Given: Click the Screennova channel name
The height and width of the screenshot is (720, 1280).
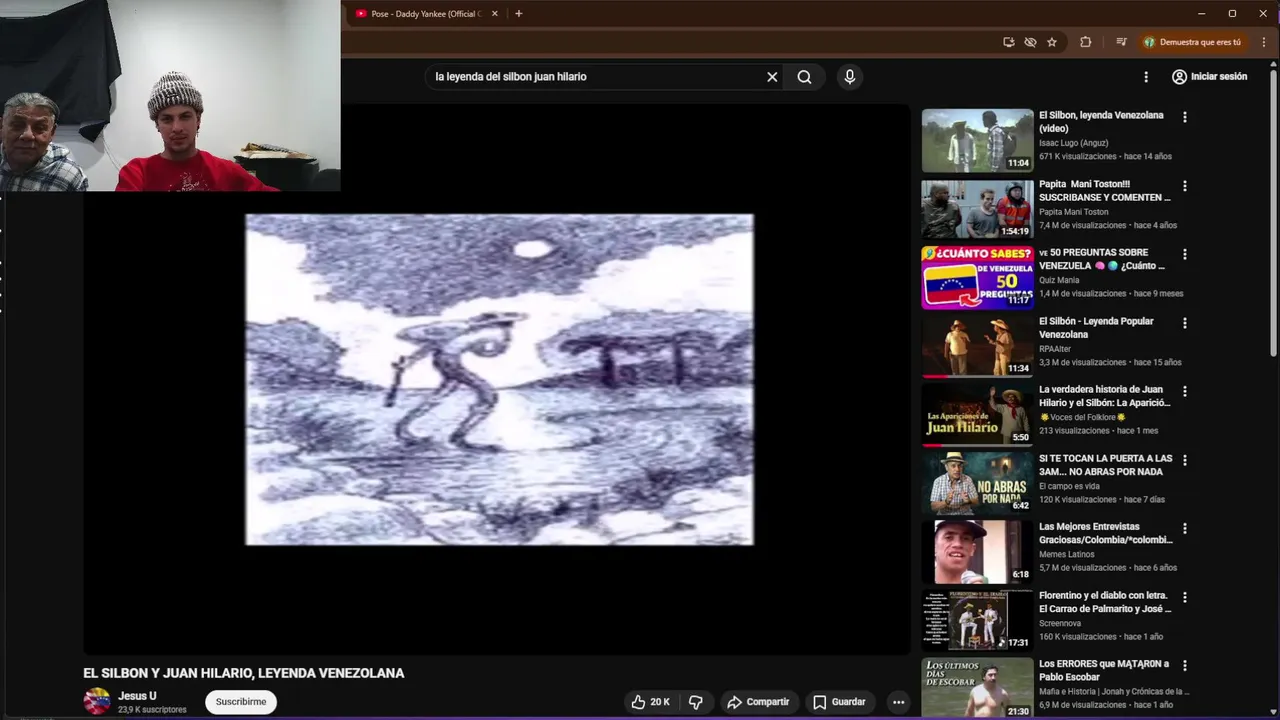Looking at the screenshot, I should point(1060,623).
